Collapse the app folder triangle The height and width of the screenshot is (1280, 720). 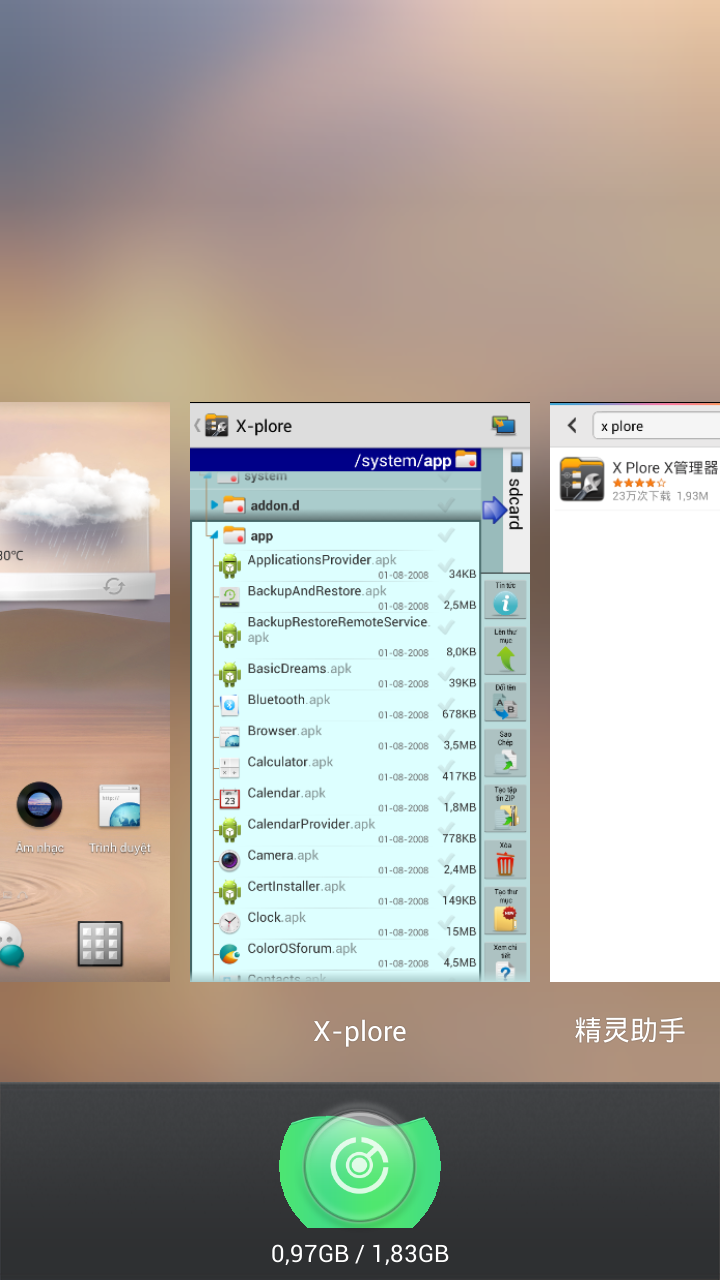pos(212,537)
